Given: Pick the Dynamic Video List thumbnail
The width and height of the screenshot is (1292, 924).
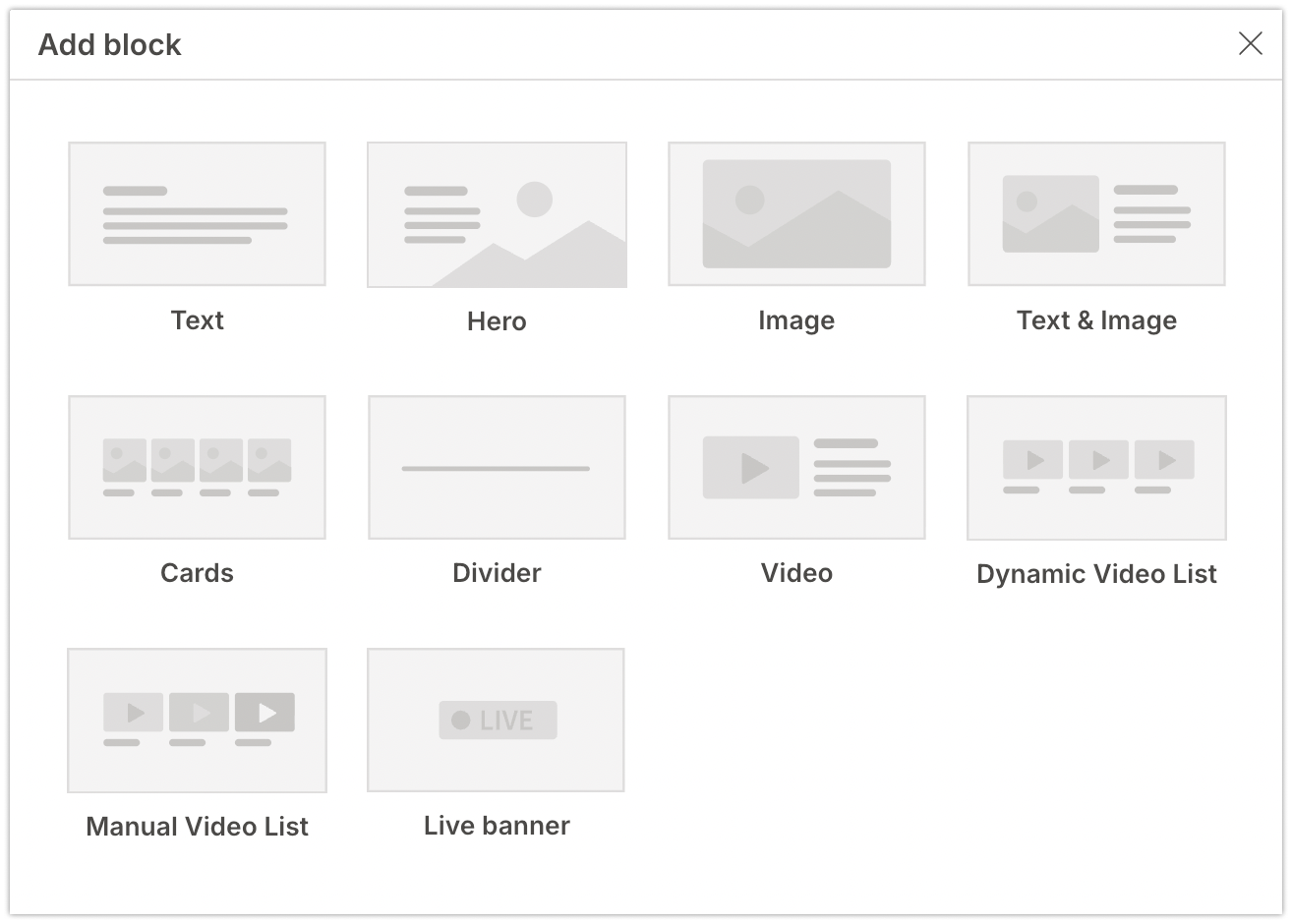Looking at the screenshot, I should click(1096, 468).
